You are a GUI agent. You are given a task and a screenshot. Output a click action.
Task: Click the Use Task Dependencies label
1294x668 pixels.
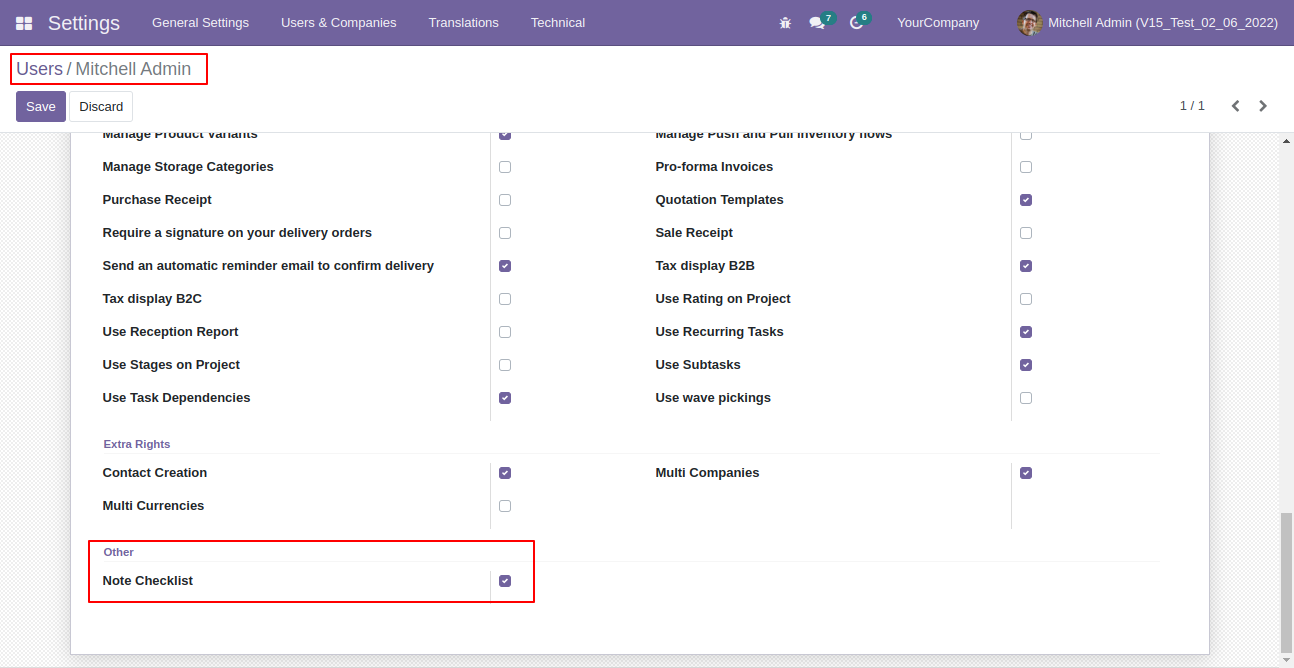pyautogui.click(x=176, y=398)
